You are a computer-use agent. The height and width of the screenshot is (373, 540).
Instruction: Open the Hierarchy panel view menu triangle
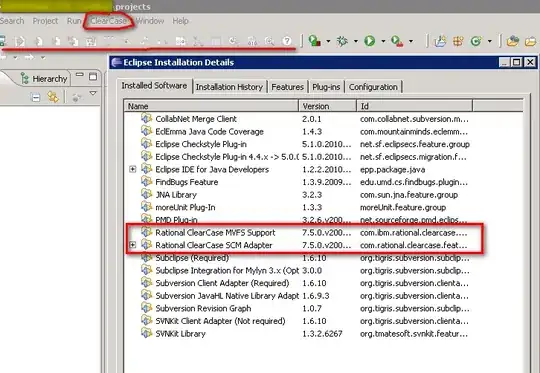pos(93,93)
